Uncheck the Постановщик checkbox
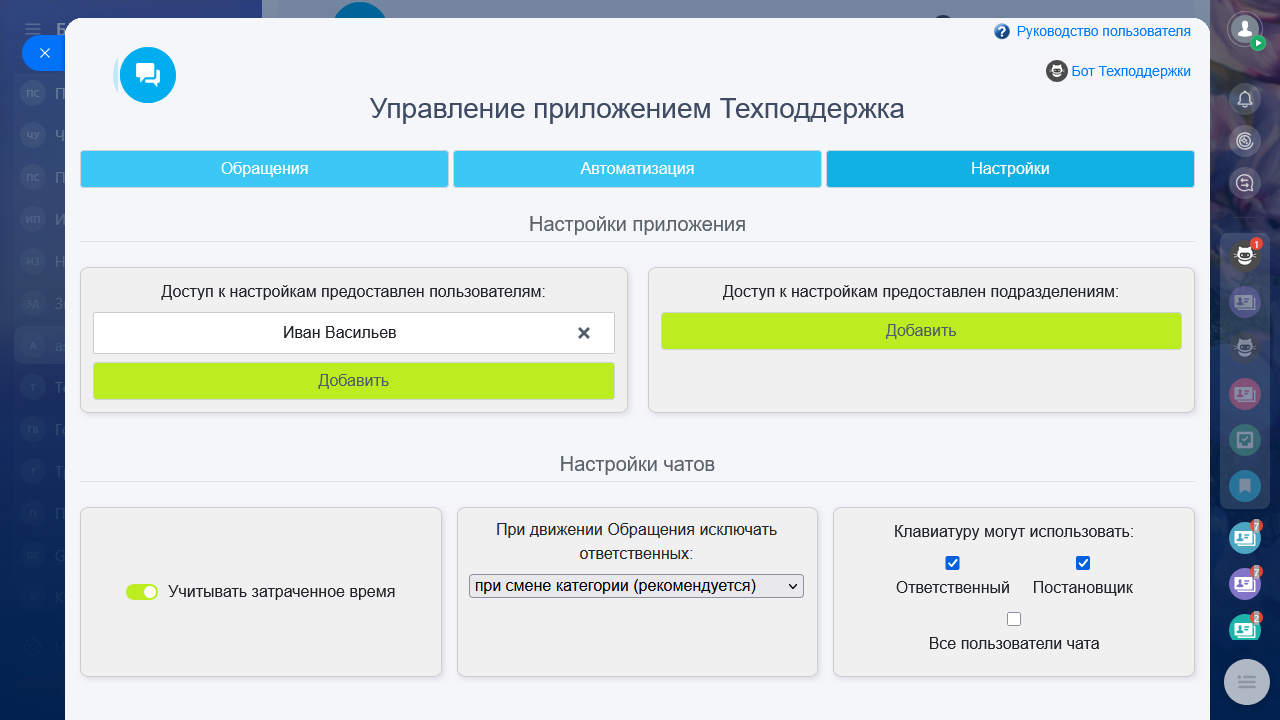The height and width of the screenshot is (720, 1280). (x=1083, y=563)
